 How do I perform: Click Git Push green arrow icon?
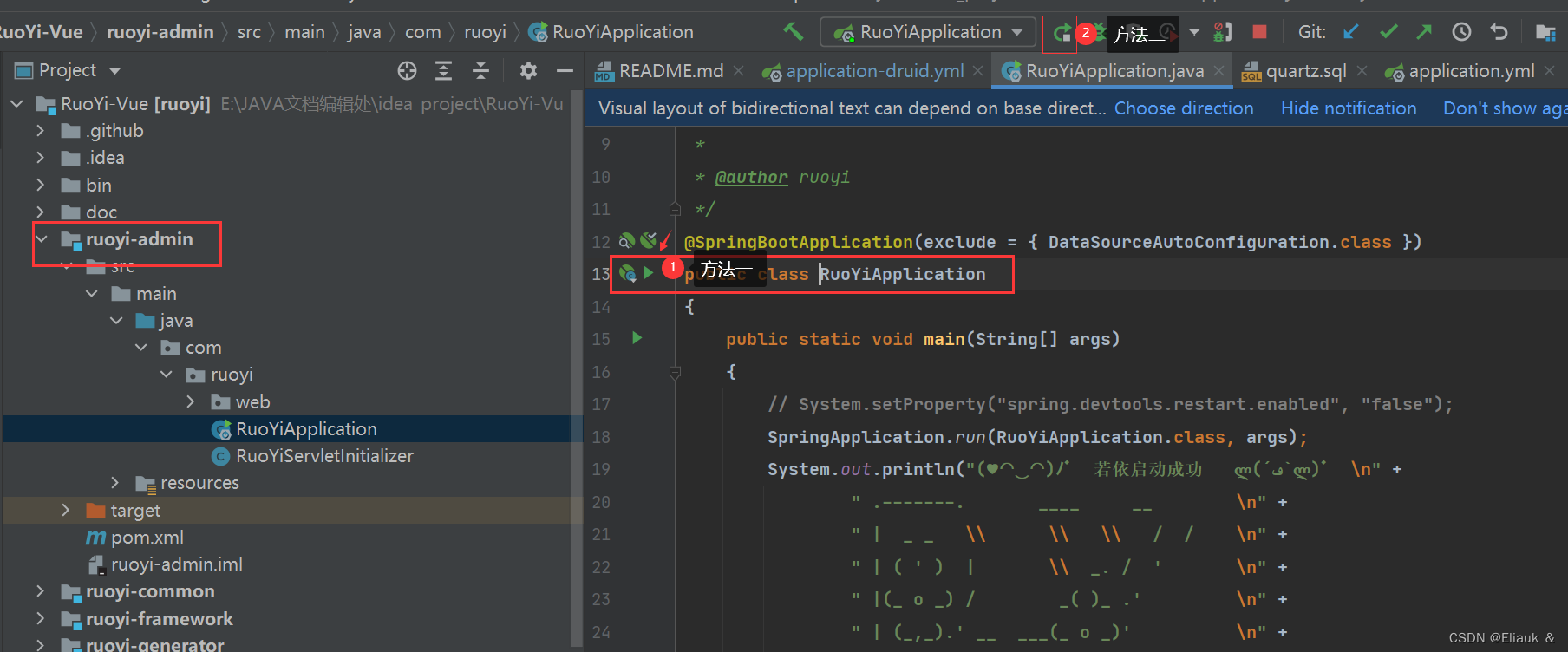click(1424, 32)
